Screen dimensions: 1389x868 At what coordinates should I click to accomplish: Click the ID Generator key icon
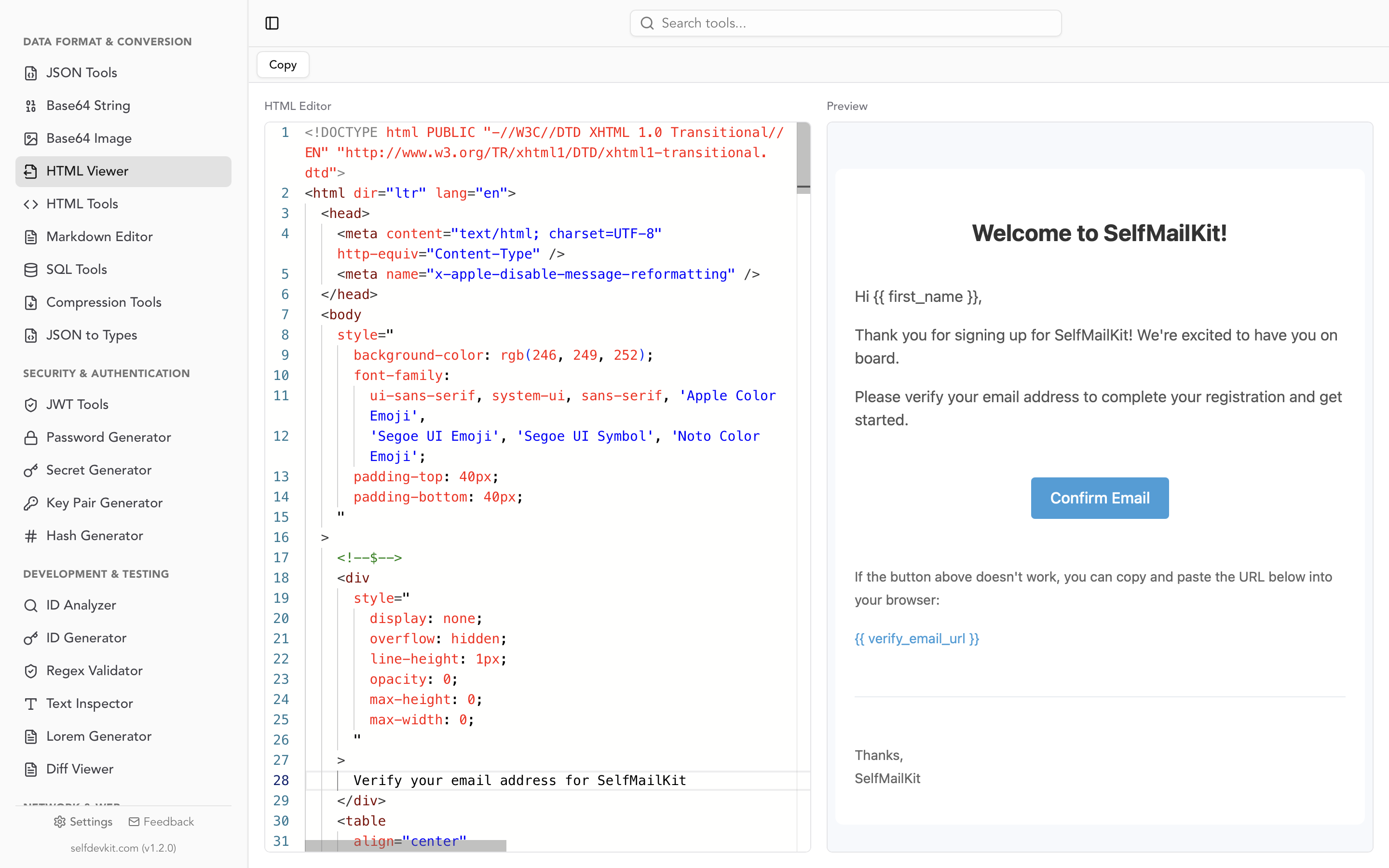click(31, 638)
